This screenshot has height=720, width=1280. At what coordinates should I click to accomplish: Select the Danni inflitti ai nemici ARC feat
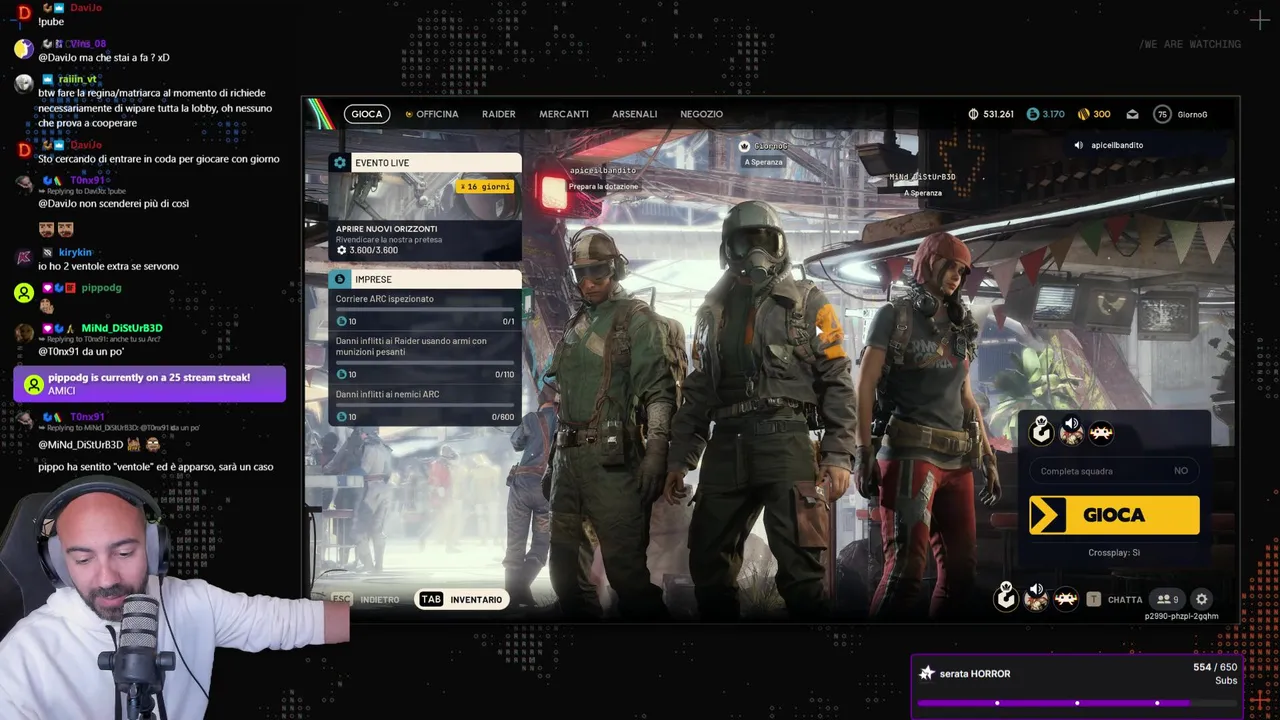(x=387, y=394)
